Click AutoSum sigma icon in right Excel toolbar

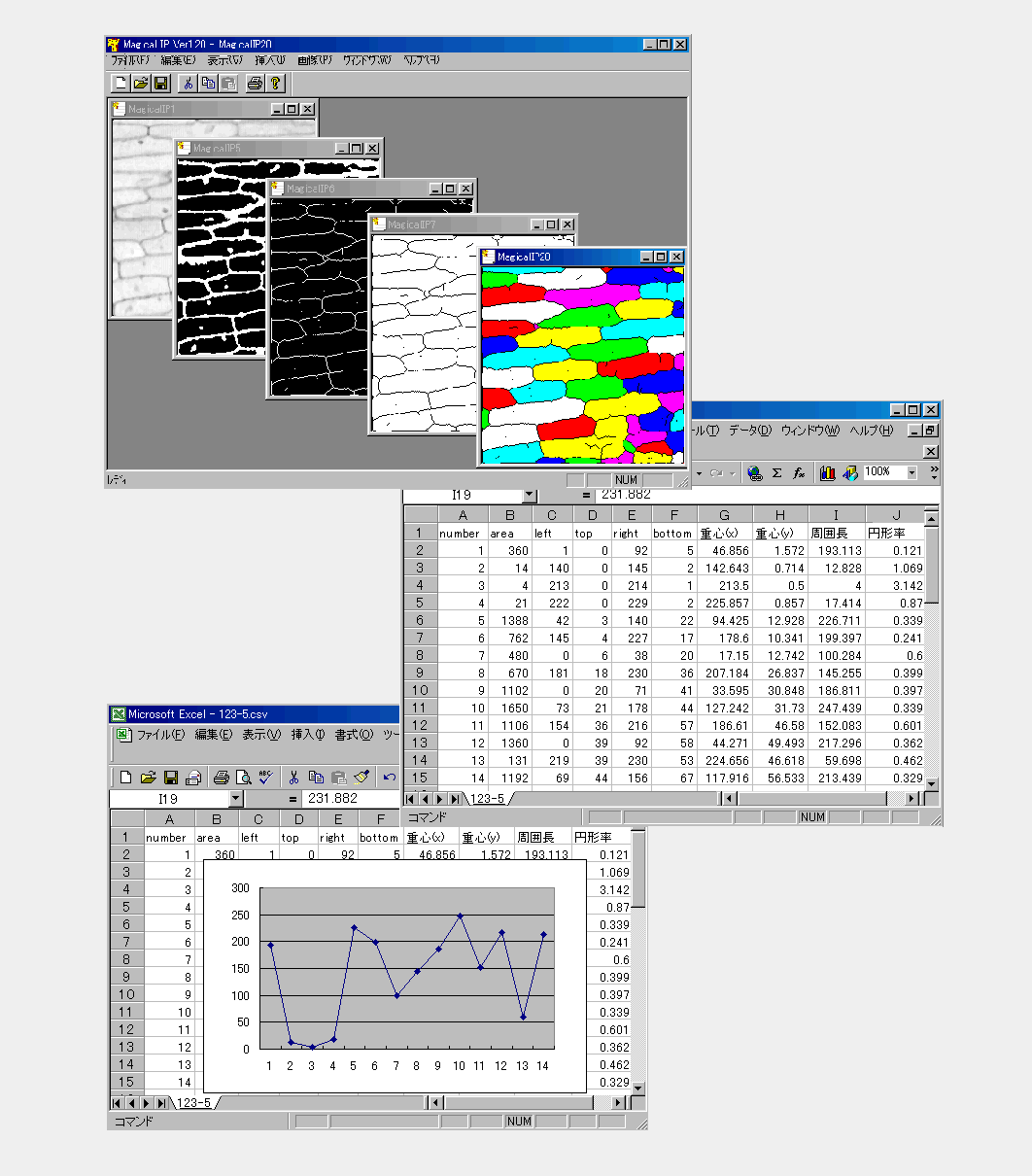[x=776, y=472]
